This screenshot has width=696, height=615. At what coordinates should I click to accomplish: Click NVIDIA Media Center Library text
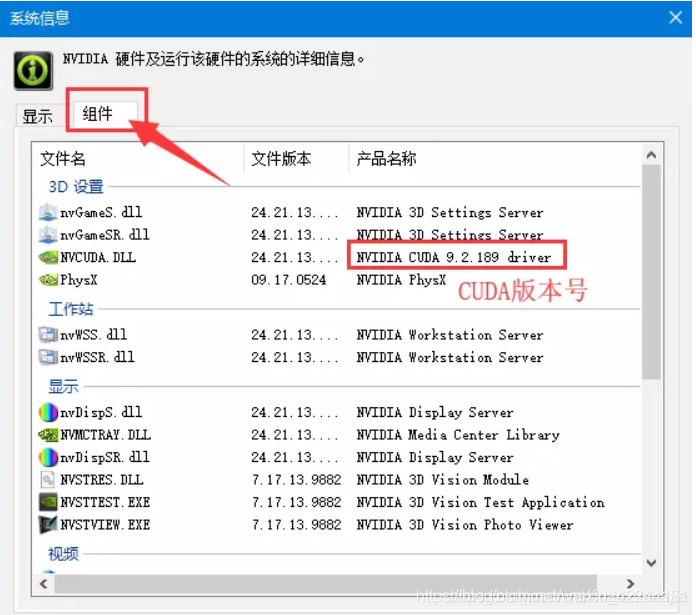click(458, 434)
